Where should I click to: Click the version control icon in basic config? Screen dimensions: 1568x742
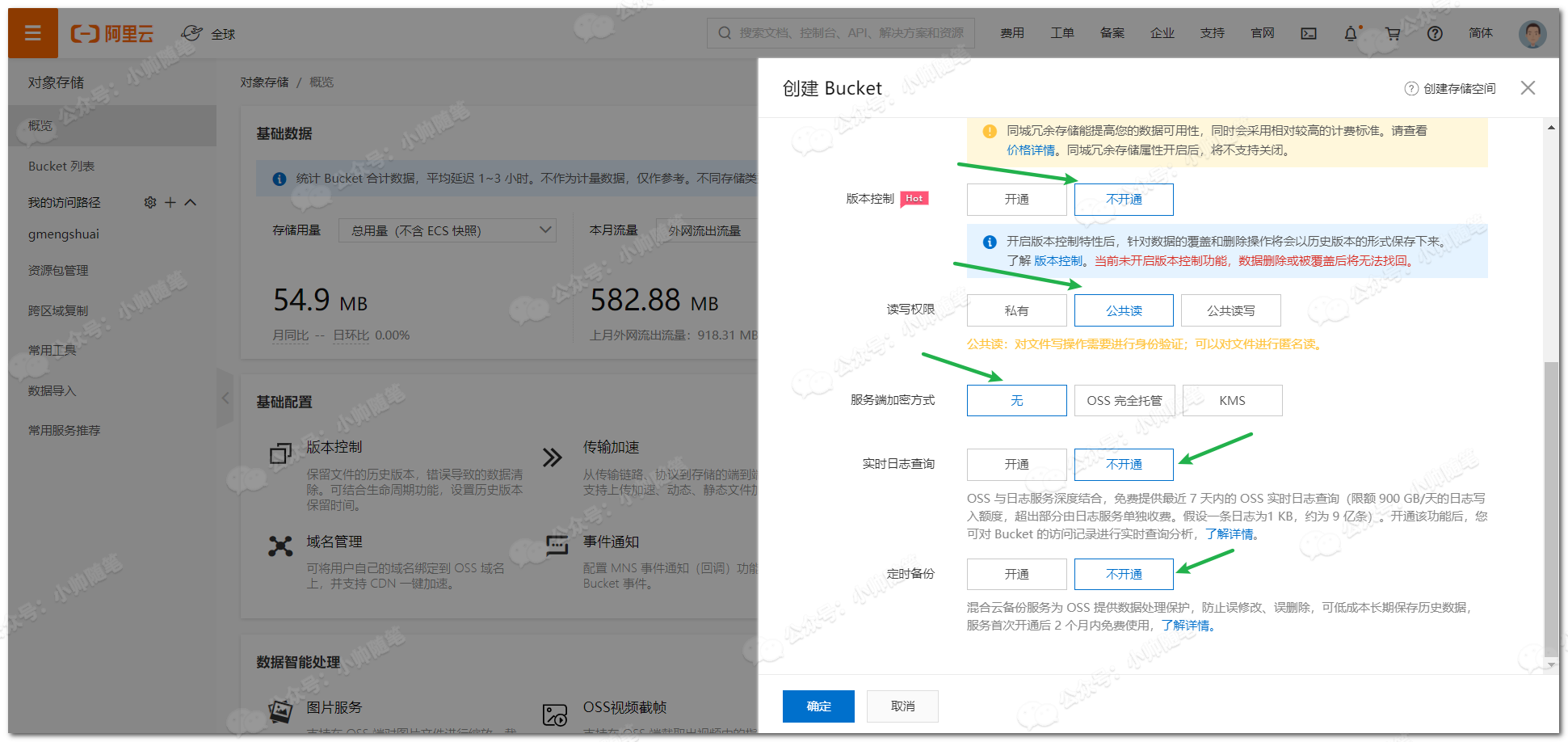[280, 453]
